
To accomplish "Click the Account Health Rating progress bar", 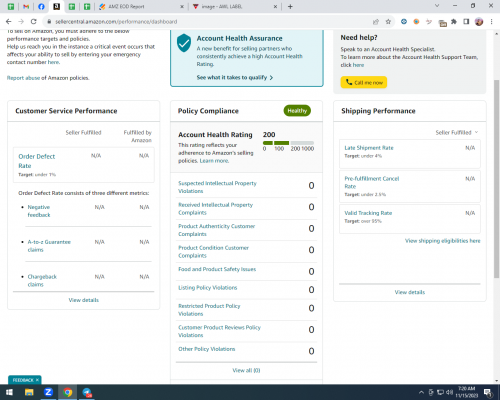I will (288, 143).
